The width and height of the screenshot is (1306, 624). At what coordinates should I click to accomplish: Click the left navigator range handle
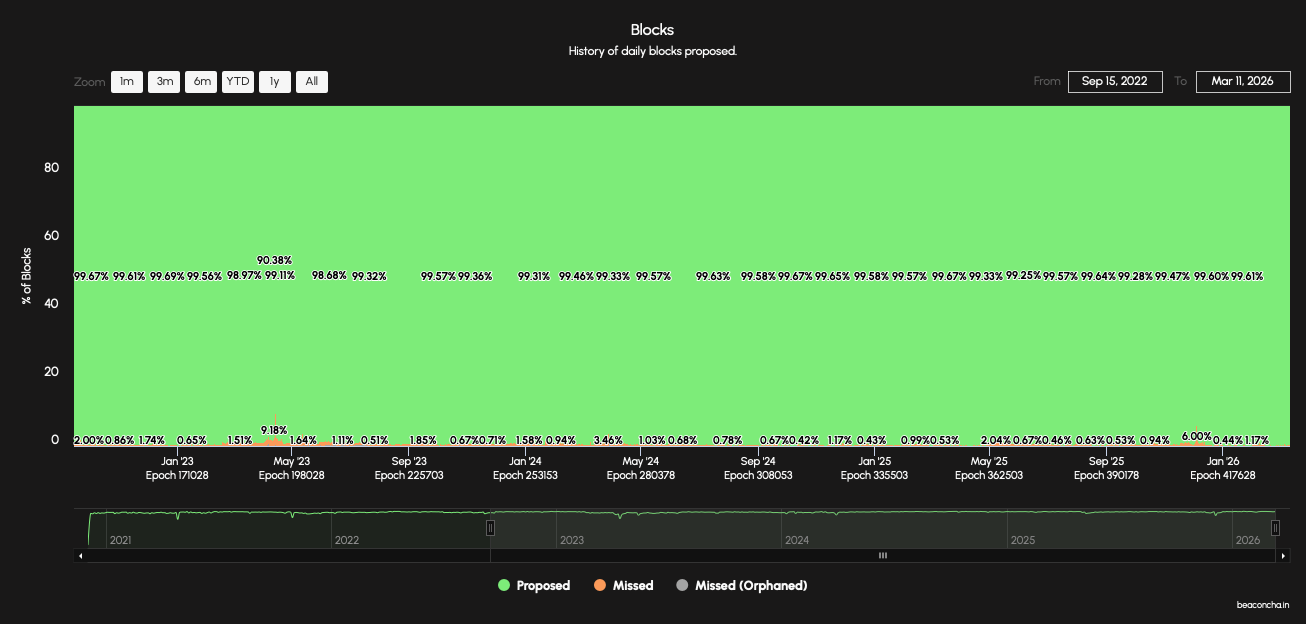pyautogui.click(x=490, y=527)
